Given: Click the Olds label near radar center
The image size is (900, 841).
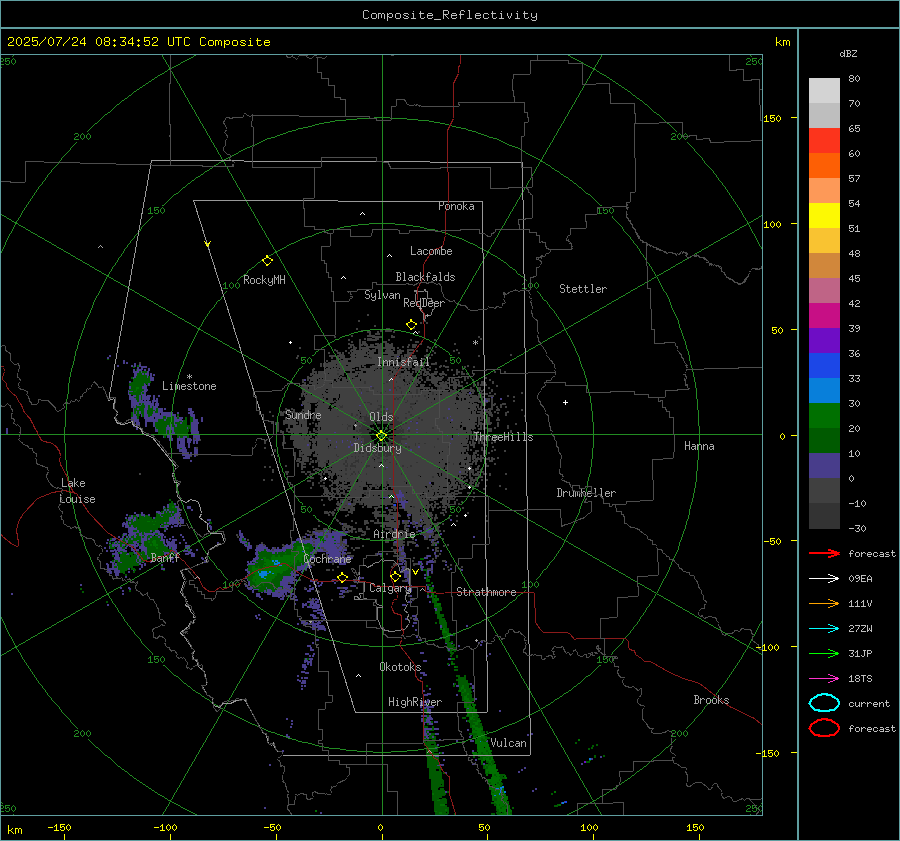Looking at the screenshot, I should tap(381, 417).
